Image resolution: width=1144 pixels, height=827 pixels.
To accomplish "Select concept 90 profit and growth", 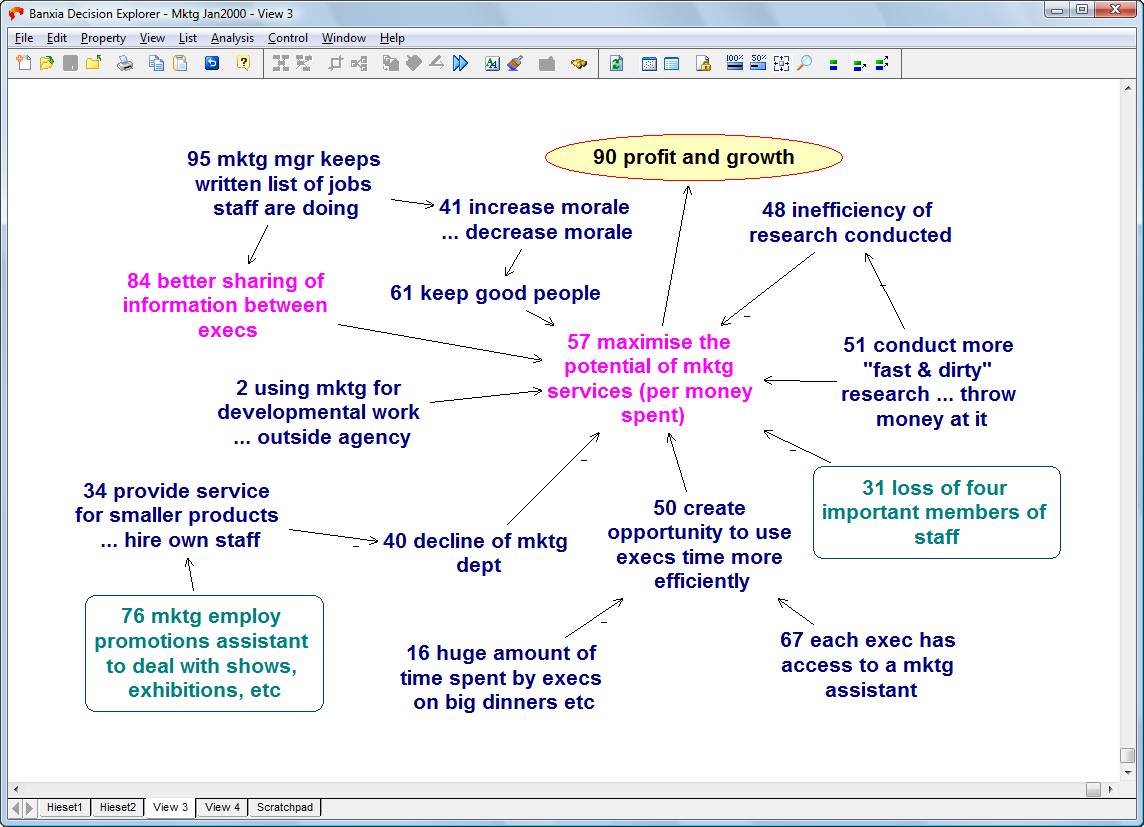I will pos(693,158).
